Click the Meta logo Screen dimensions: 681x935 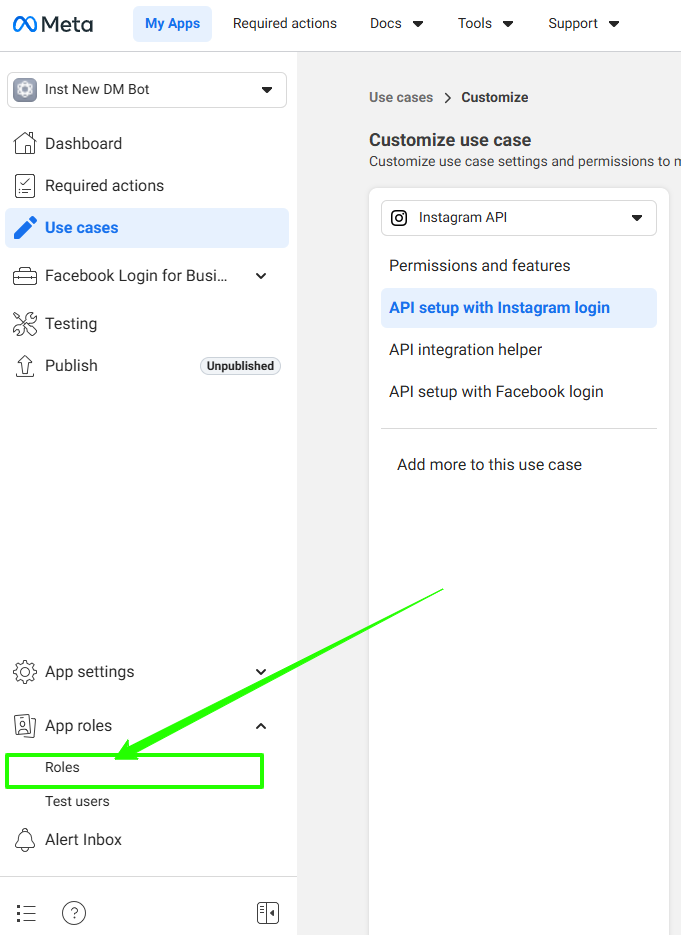click(53, 24)
